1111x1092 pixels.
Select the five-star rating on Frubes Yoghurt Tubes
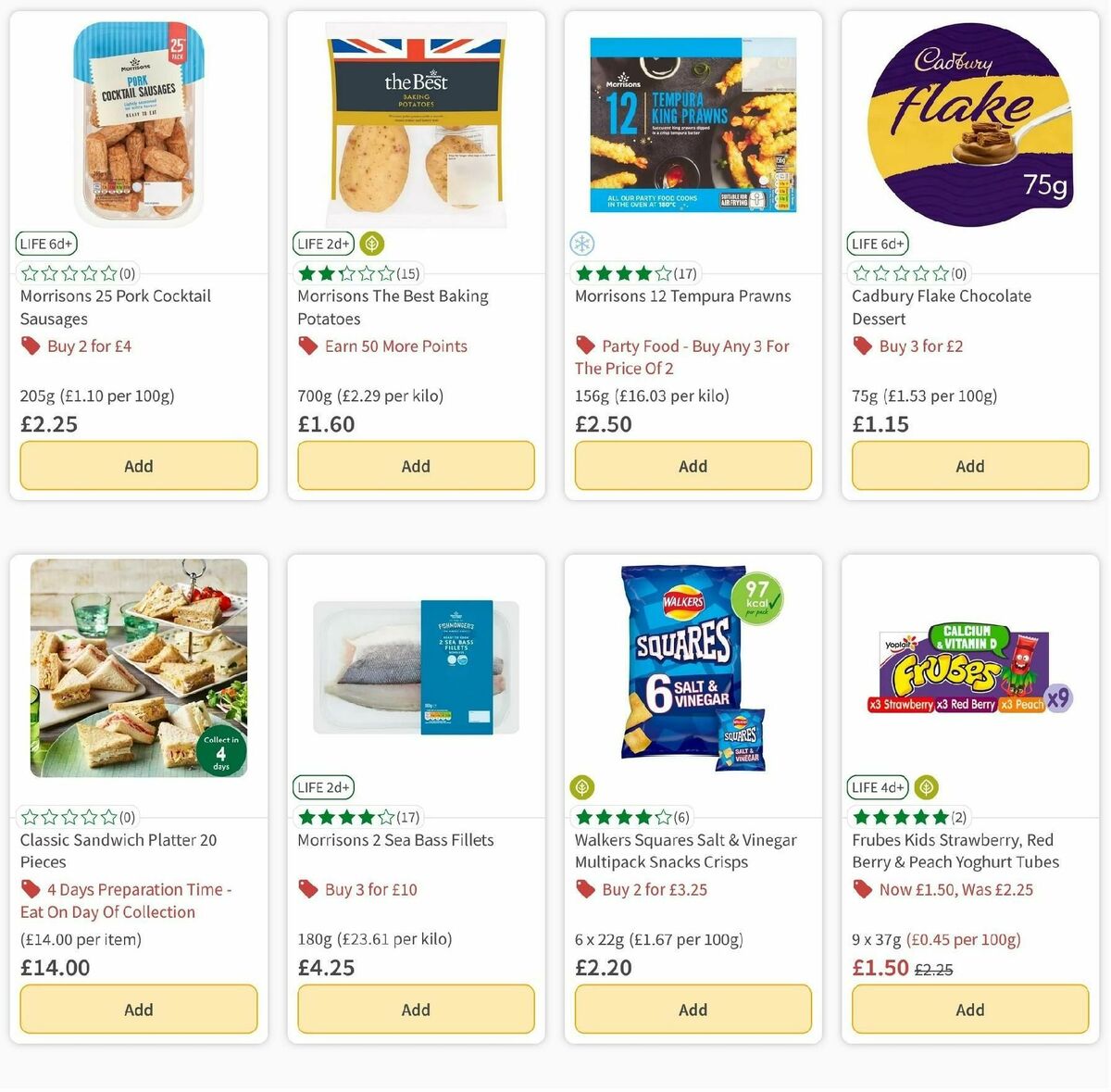[900, 817]
